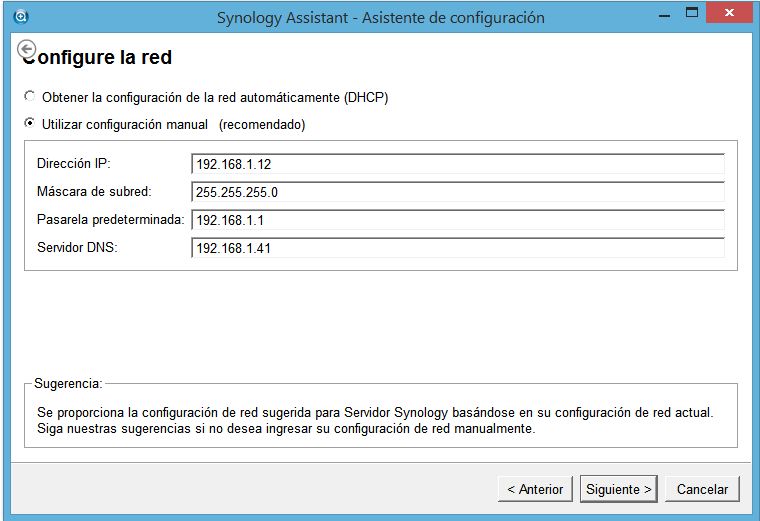
Task: Click the 'Dirección IP:' label
Action: pyautogui.click(x=74, y=163)
